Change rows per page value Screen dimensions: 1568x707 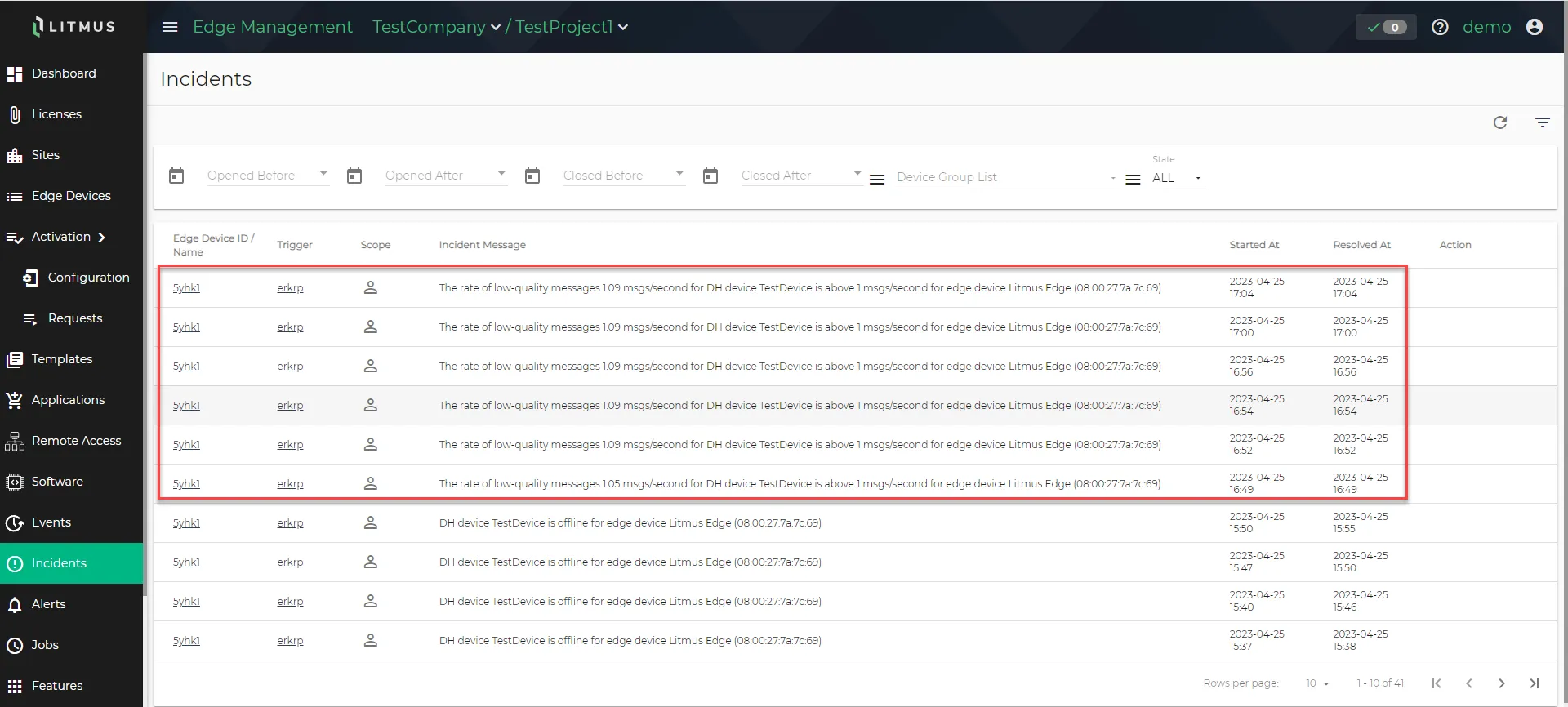point(1316,683)
